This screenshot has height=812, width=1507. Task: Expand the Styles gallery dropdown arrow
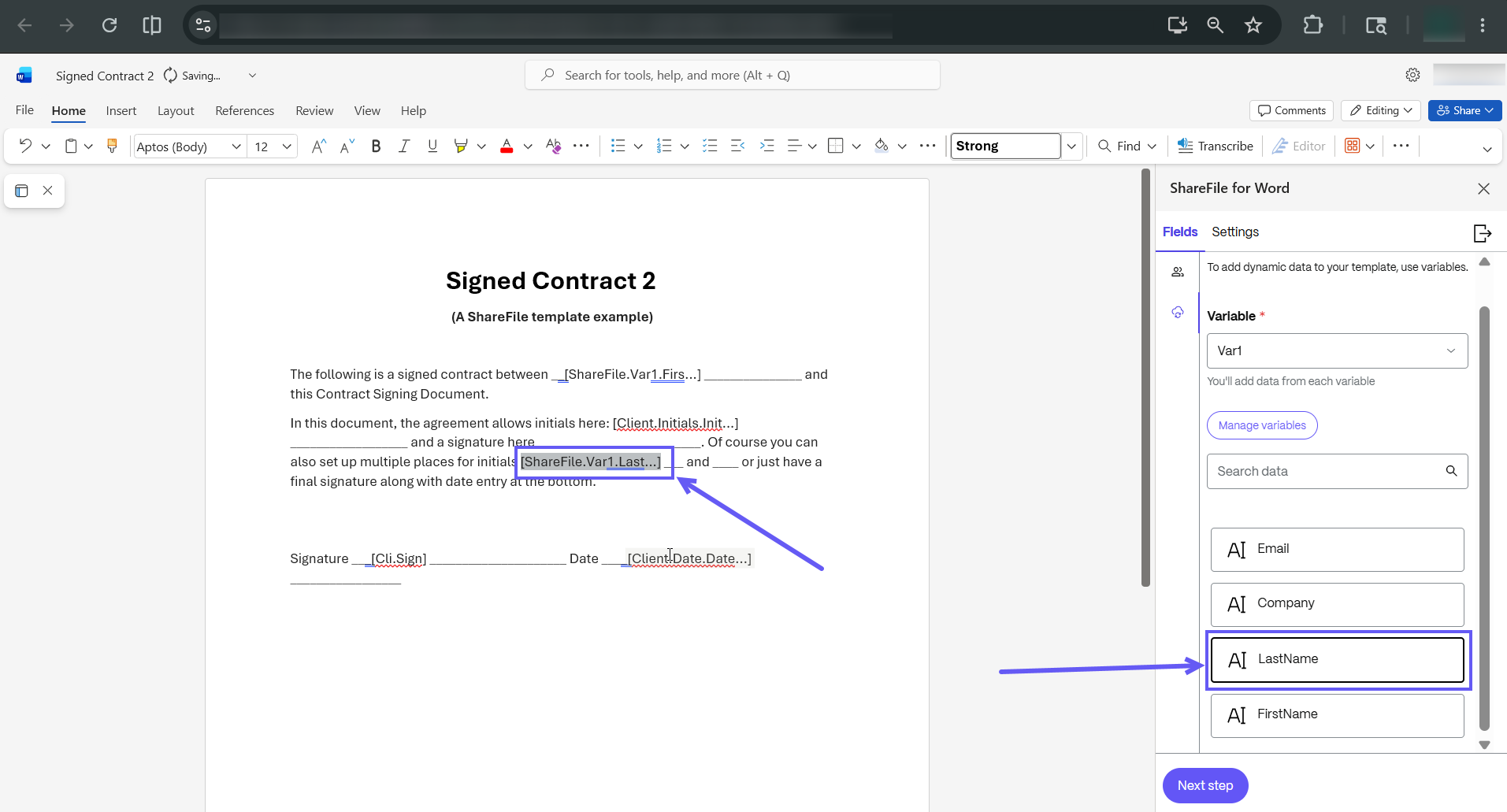pos(1071,146)
